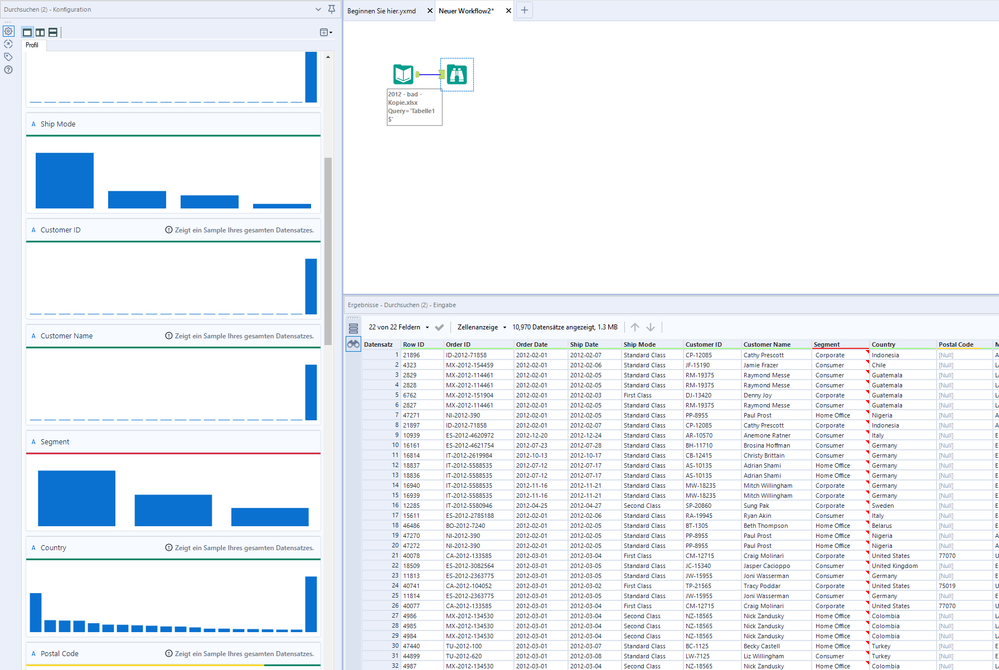Click the Customer Name column header in results
This screenshot has width=999, height=670.
(x=776, y=345)
